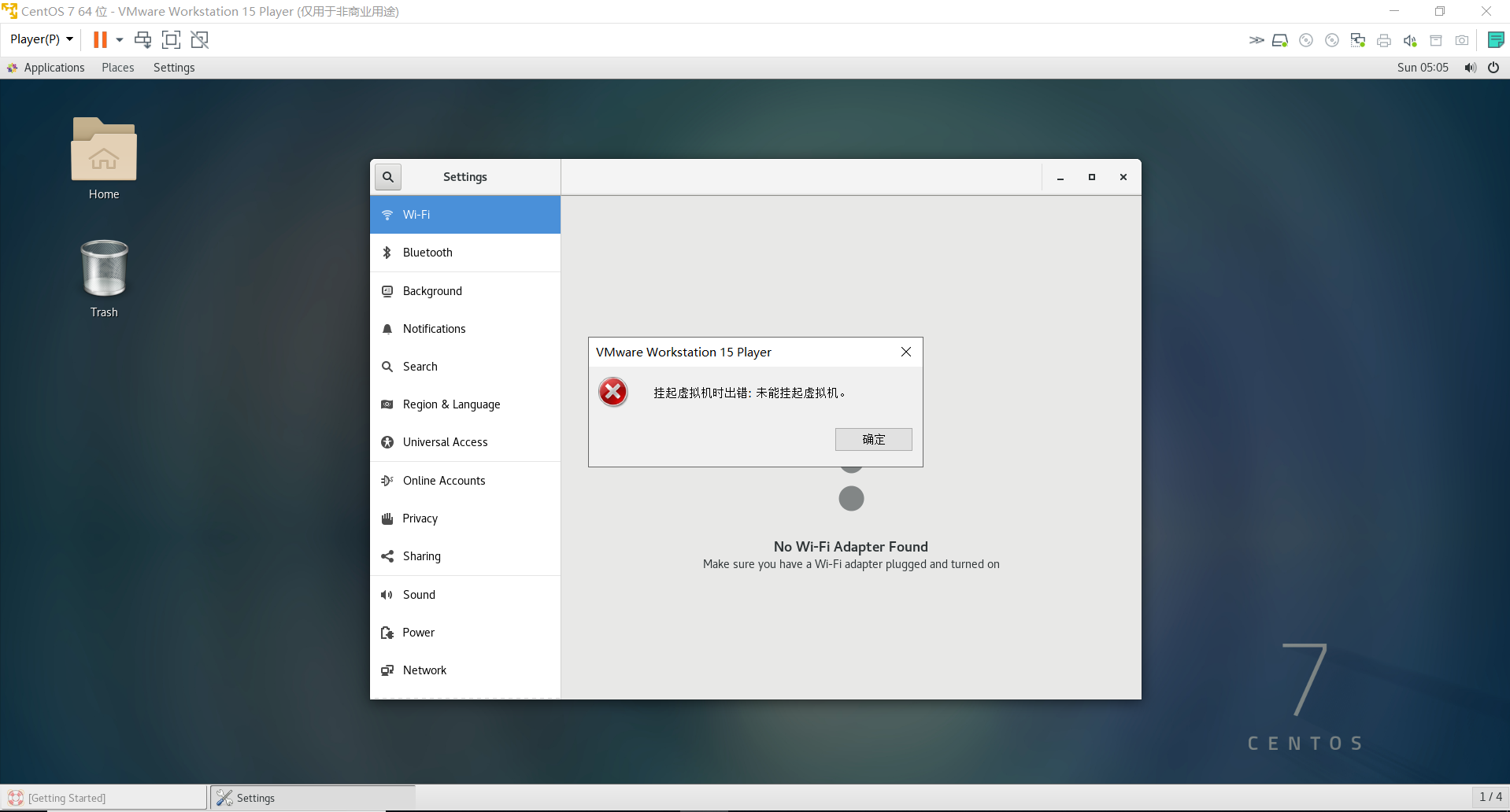Click the sound card device icon
1510x812 pixels.
1410,40
